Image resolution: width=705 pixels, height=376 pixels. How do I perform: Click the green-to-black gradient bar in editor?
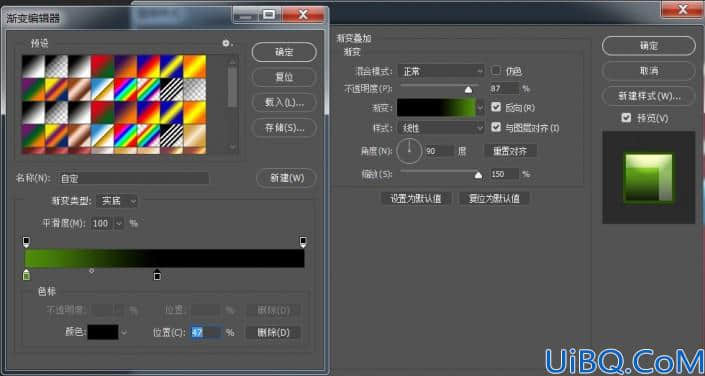pyautogui.click(x=165, y=258)
